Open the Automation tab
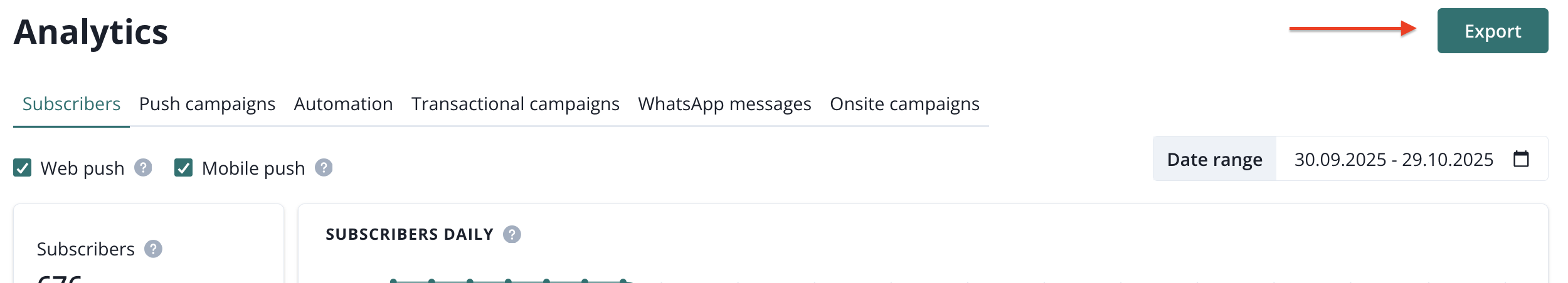Image resolution: width=1568 pixels, height=283 pixels. pyautogui.click(x=343, y=104)
